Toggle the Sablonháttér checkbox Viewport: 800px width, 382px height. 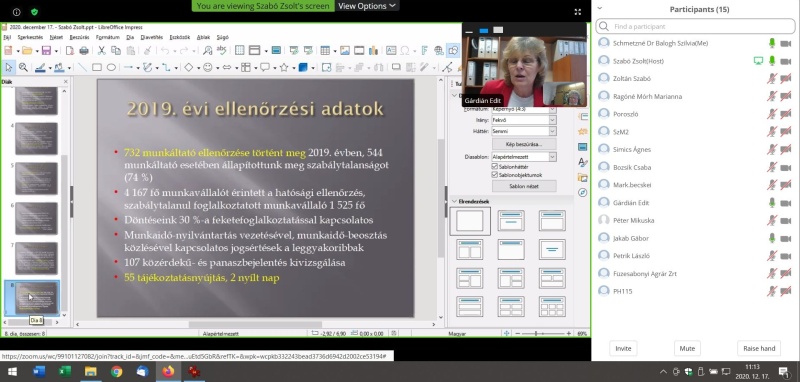(494, 167)
